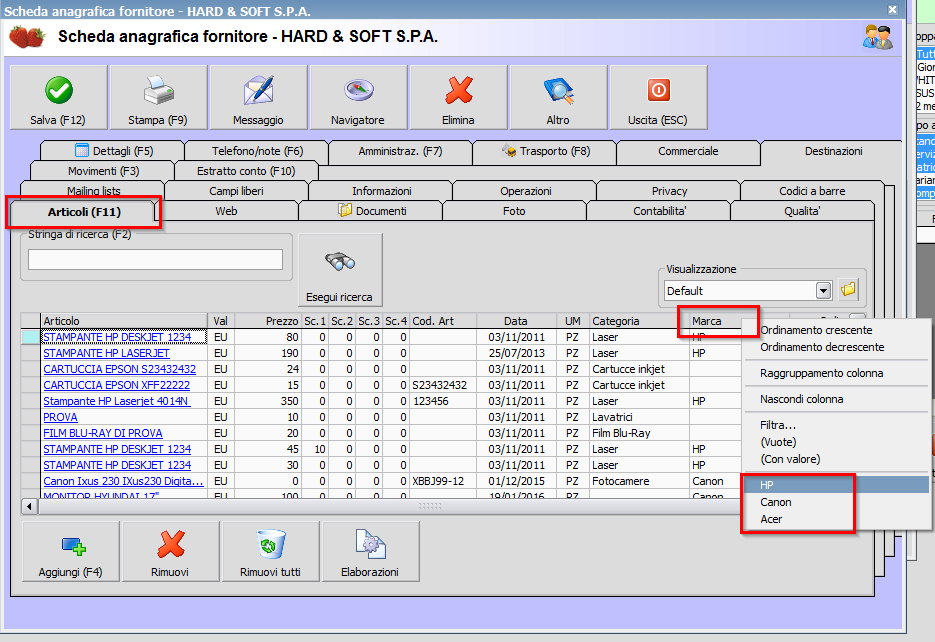Open the Movimenti (F3) tab
Viewport: 935px width, 642px height.
[x=103, y=171]
